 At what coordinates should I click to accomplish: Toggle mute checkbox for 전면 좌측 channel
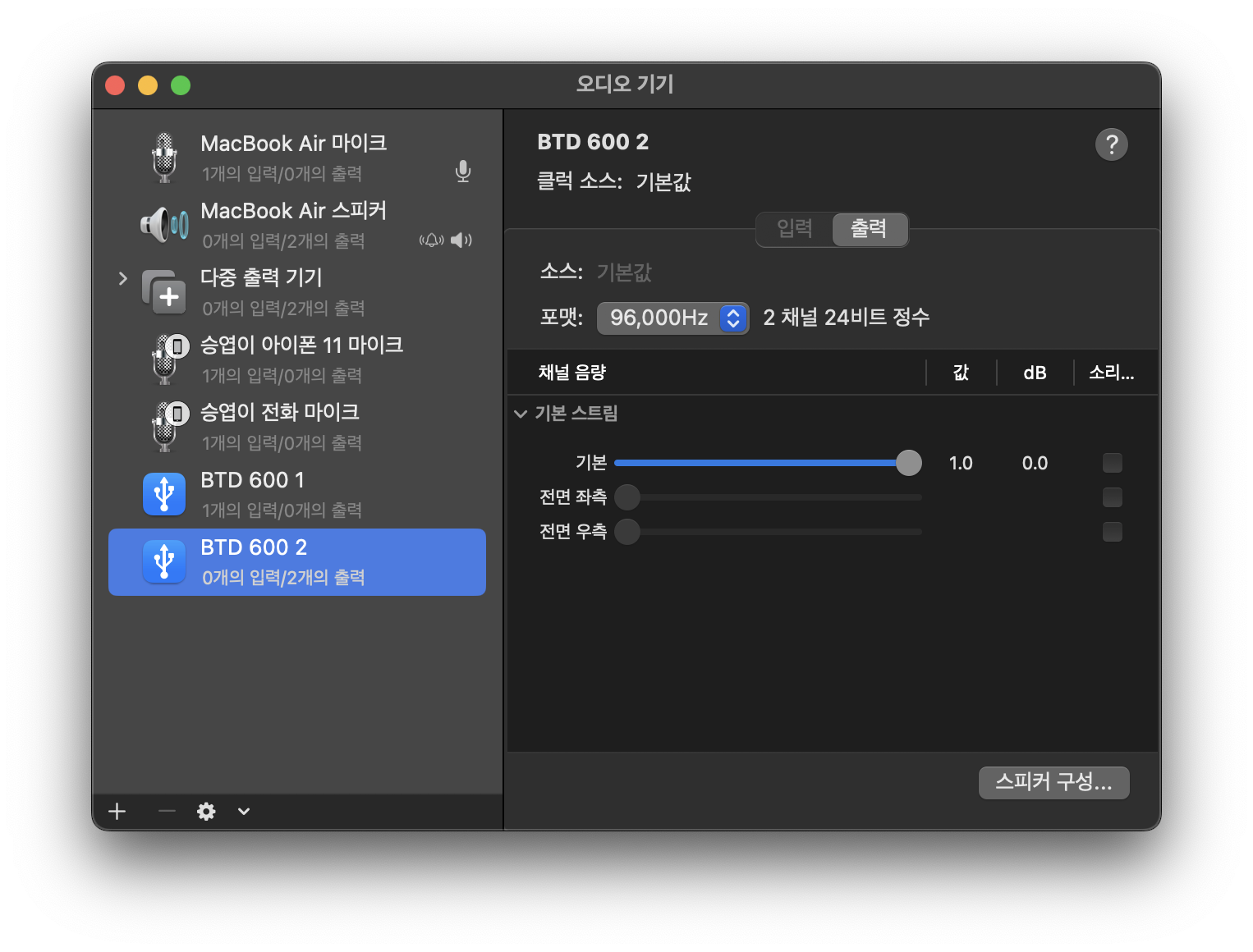click(1113, 497)
